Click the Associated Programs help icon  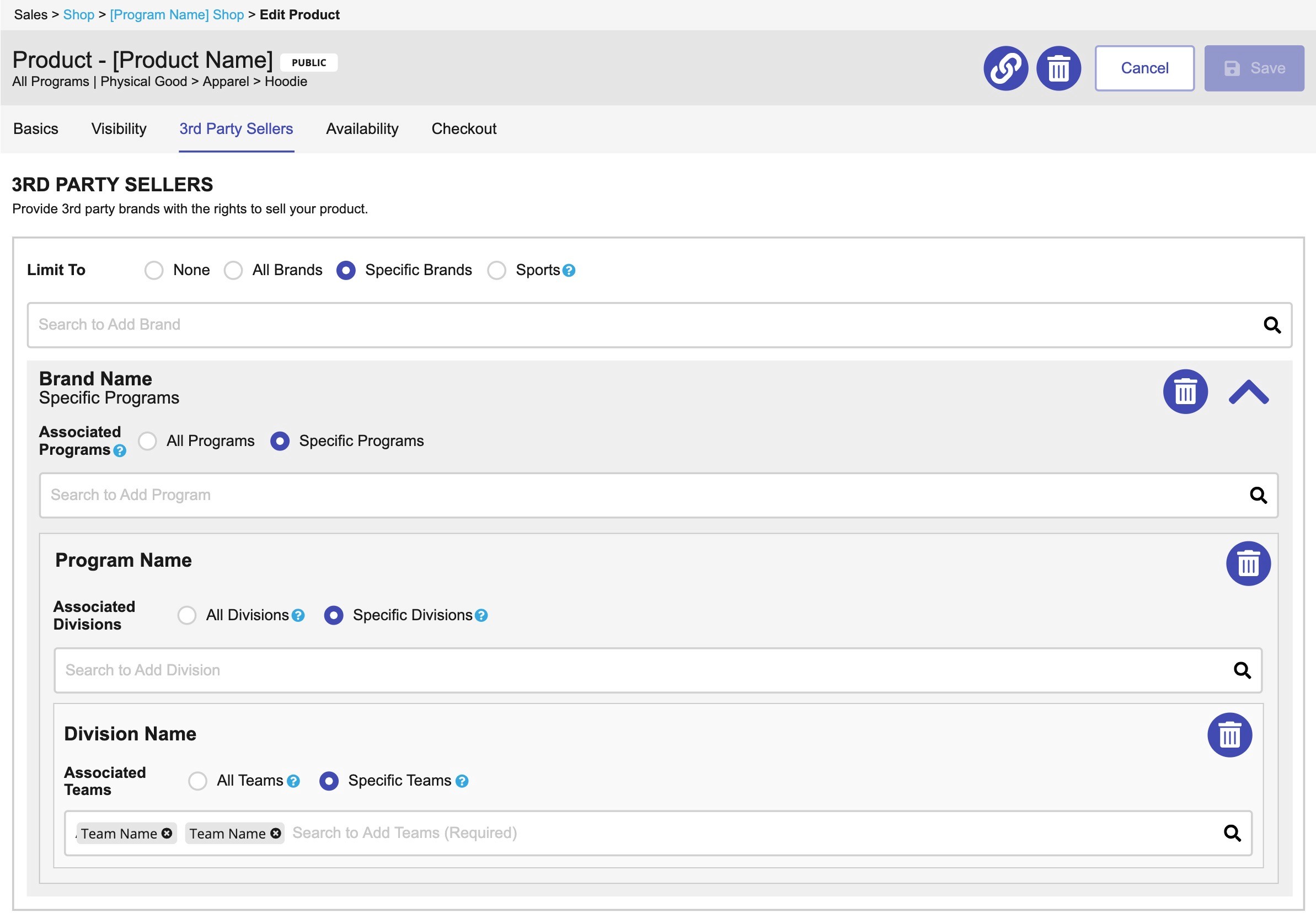pos(120,450)
